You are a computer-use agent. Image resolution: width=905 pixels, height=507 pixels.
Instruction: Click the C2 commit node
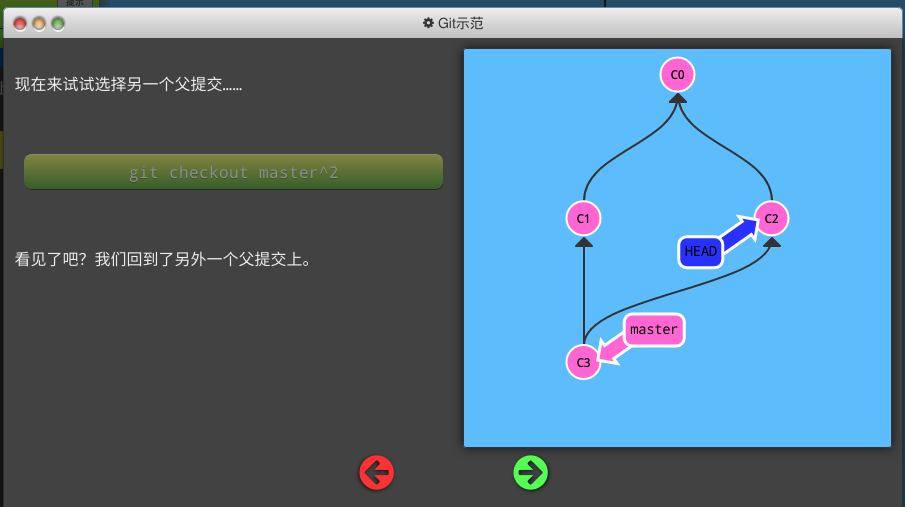pos(771,218)
